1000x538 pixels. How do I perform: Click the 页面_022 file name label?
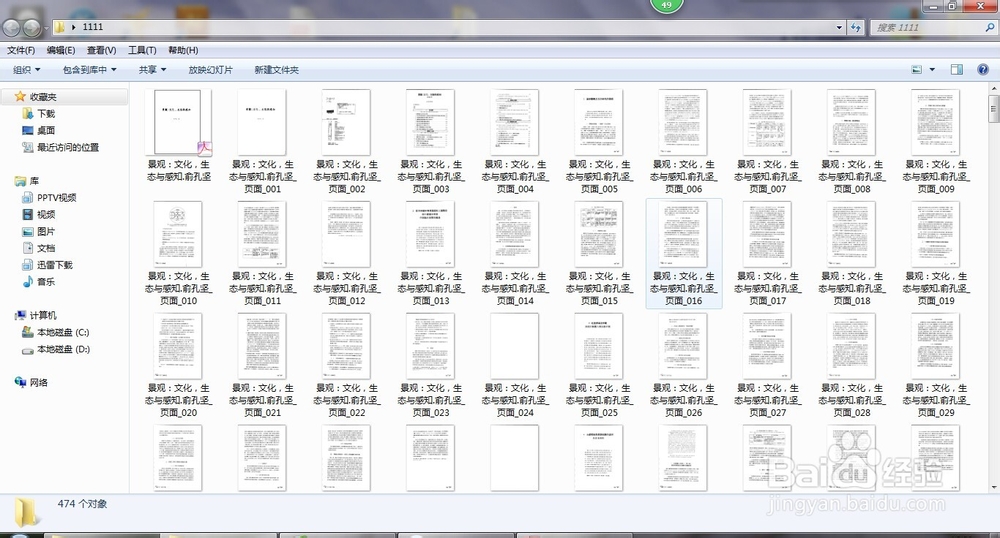(x=346, y=400)
